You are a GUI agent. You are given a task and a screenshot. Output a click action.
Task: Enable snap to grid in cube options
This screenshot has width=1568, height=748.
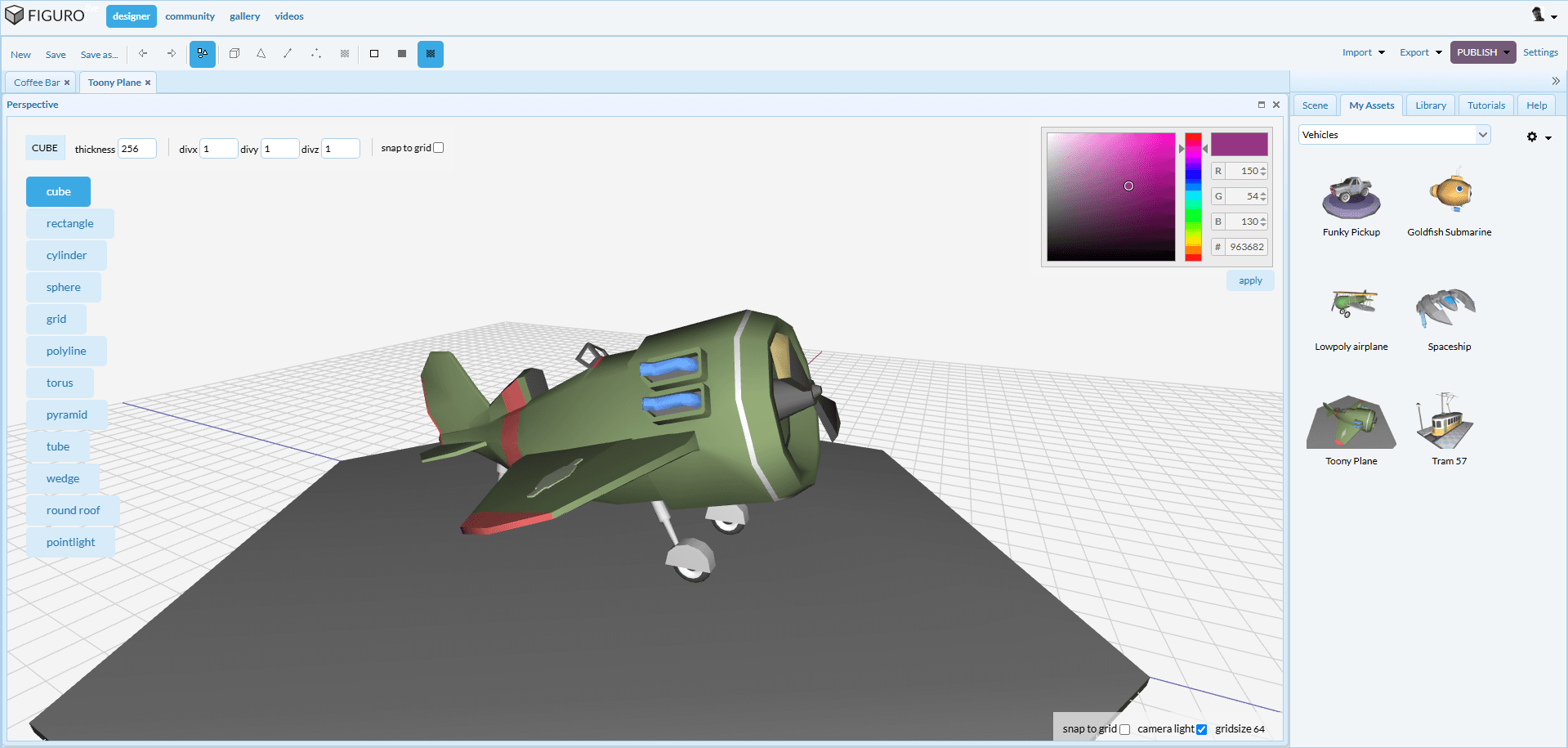(439, 148)
